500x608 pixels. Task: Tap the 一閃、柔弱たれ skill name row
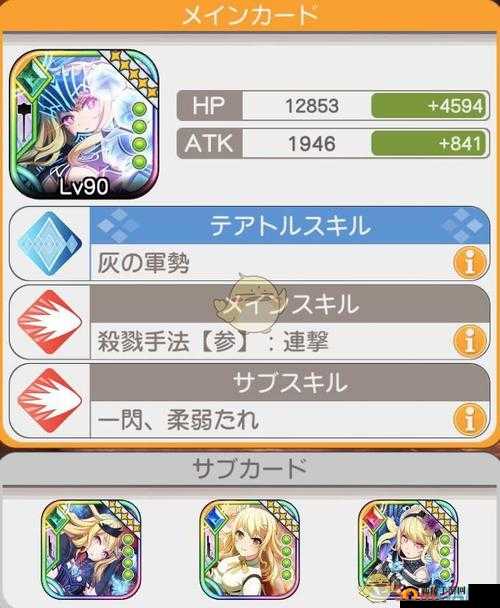290,420
